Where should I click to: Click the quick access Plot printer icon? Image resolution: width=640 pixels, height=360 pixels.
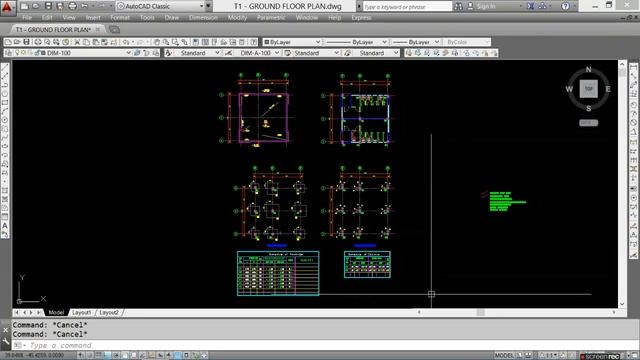(x=73, y=6)
